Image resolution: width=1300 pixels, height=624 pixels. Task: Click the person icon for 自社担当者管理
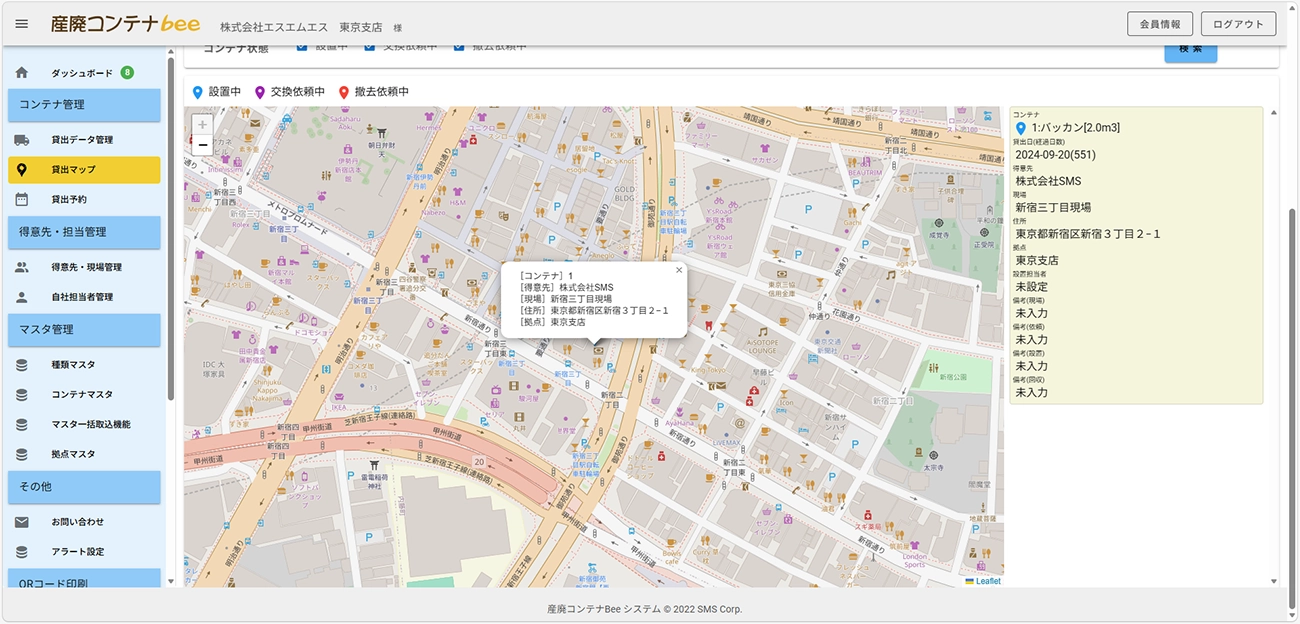point(22,297)
